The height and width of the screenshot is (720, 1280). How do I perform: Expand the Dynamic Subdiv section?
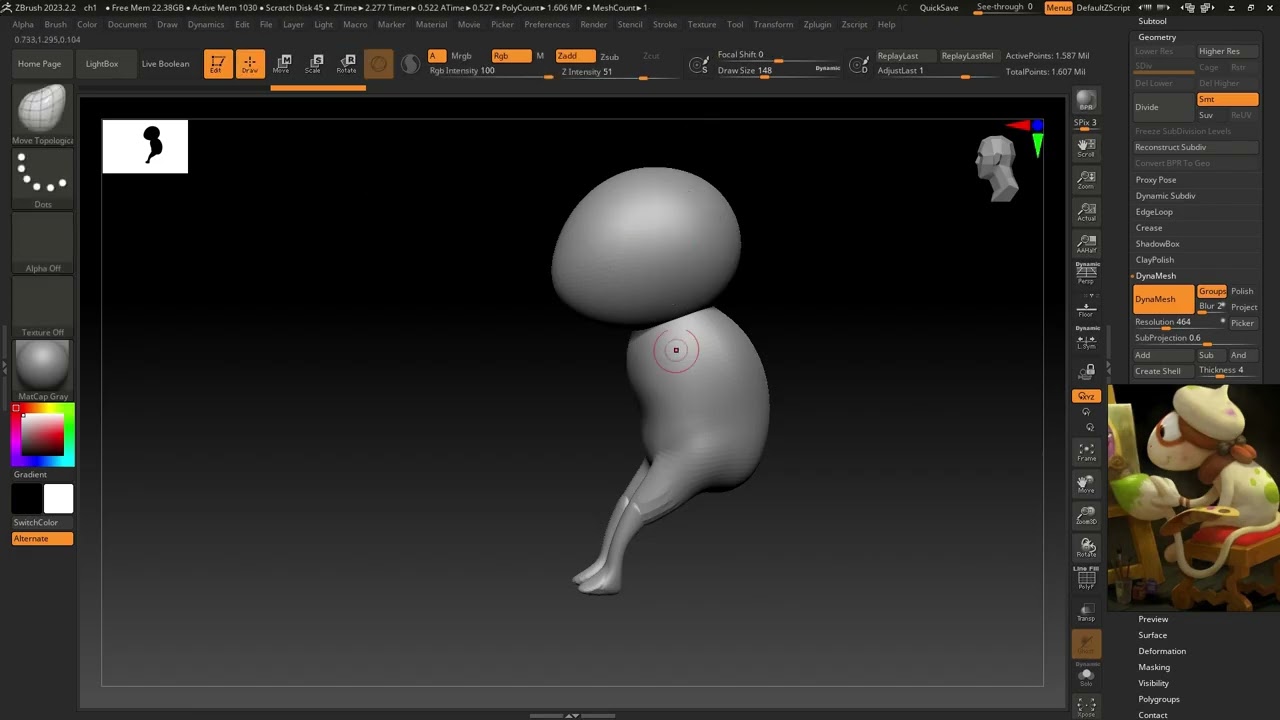coord(1165,196)
